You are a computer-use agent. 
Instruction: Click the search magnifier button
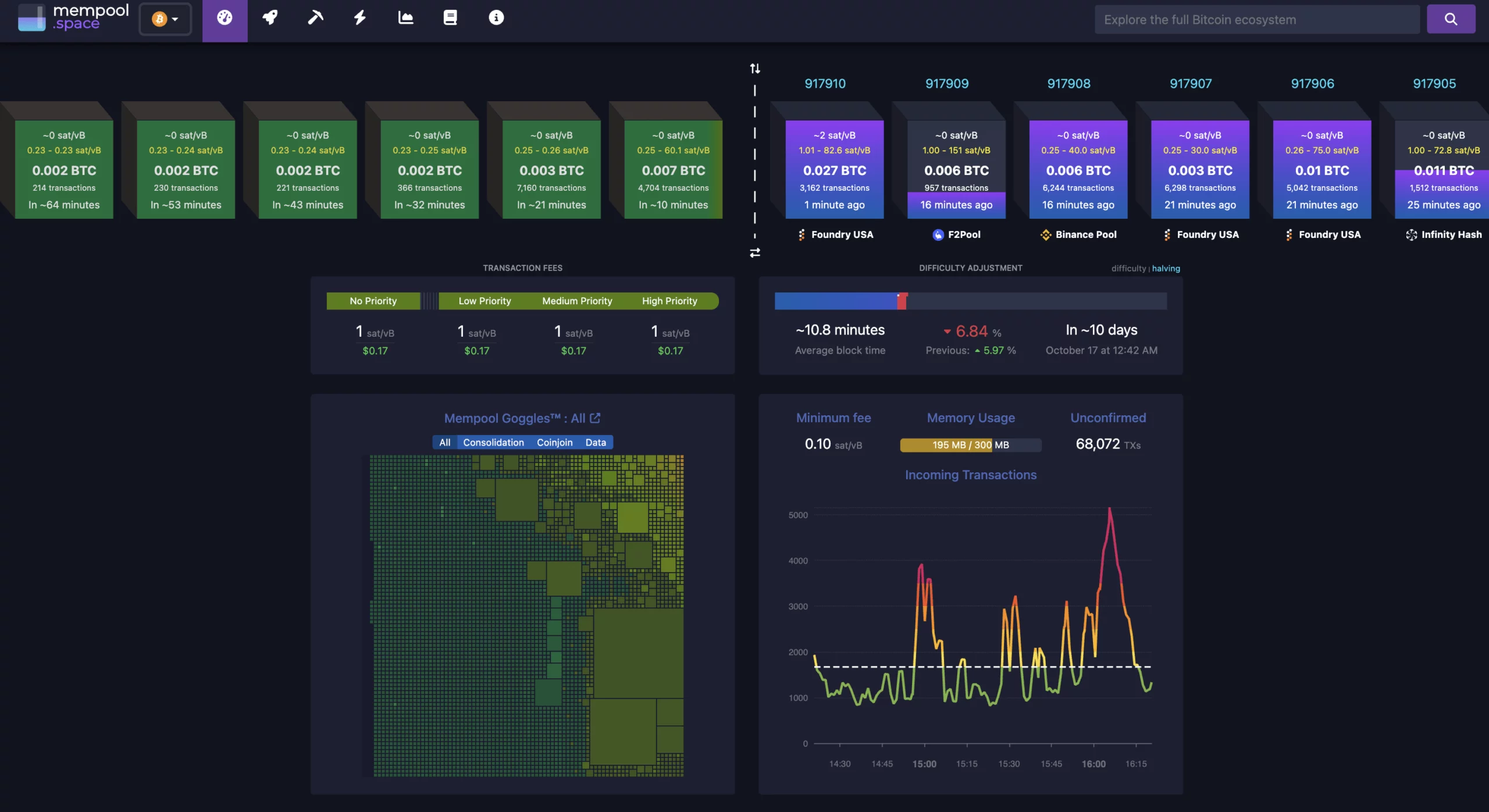[x=1451, y=19]
